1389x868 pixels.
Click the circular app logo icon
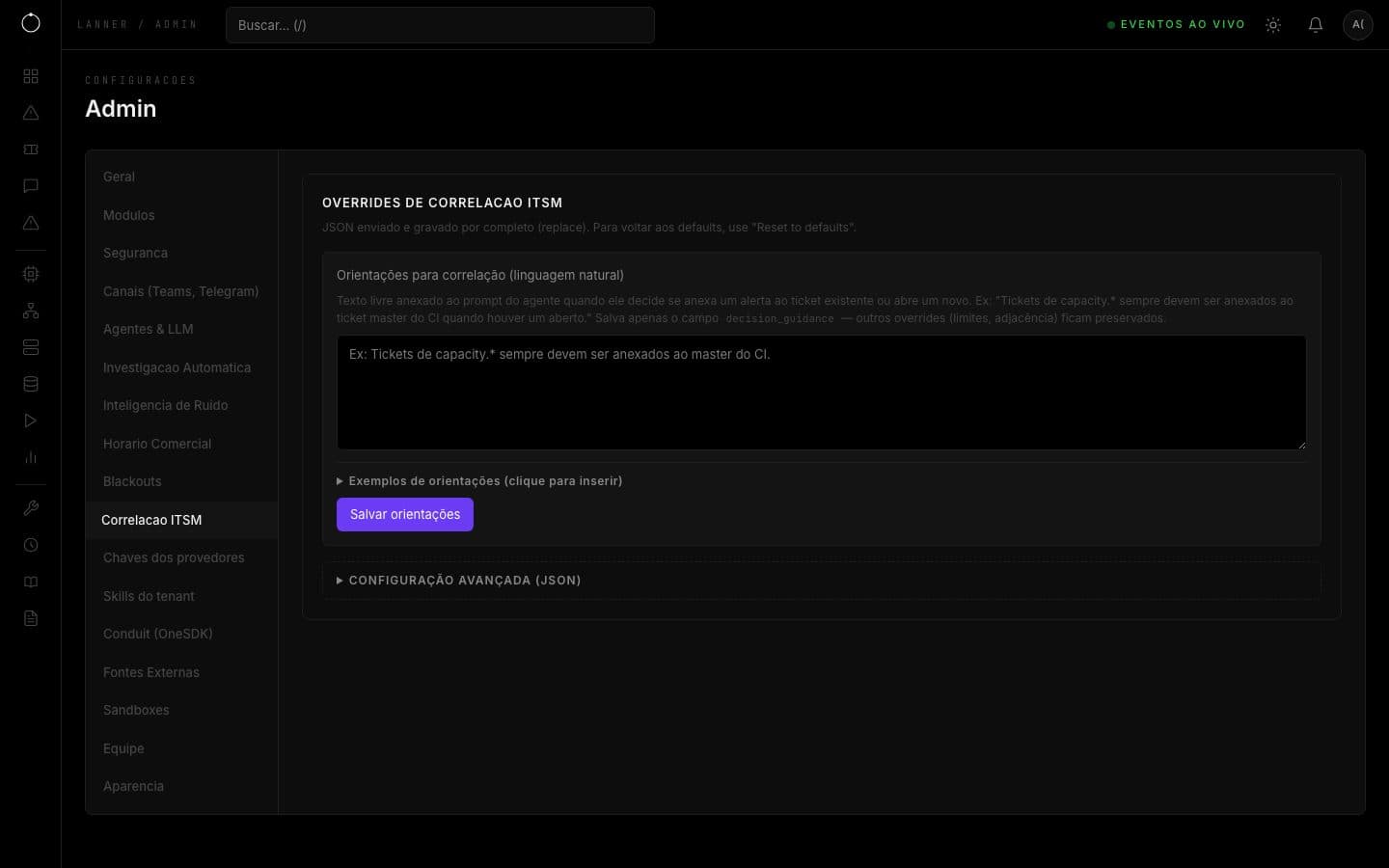tap(31, 23)
